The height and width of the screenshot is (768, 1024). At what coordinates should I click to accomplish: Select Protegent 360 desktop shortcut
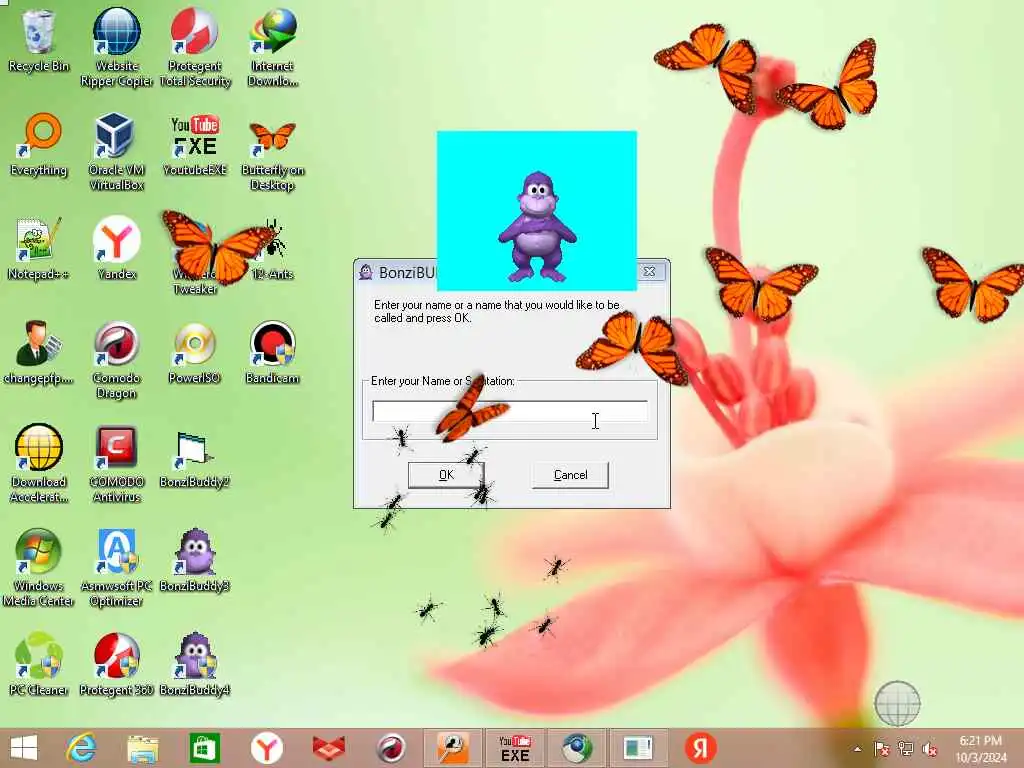click(x=116, y=664)
